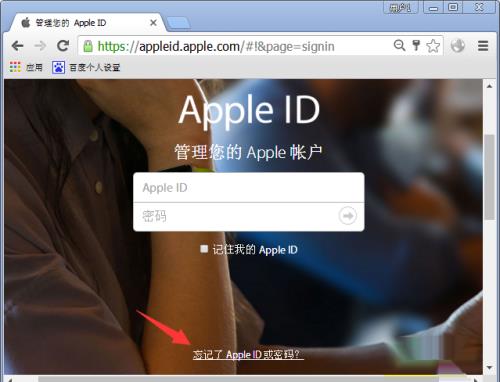Bookmark this page with the star icon

click(x=433, y=46)
